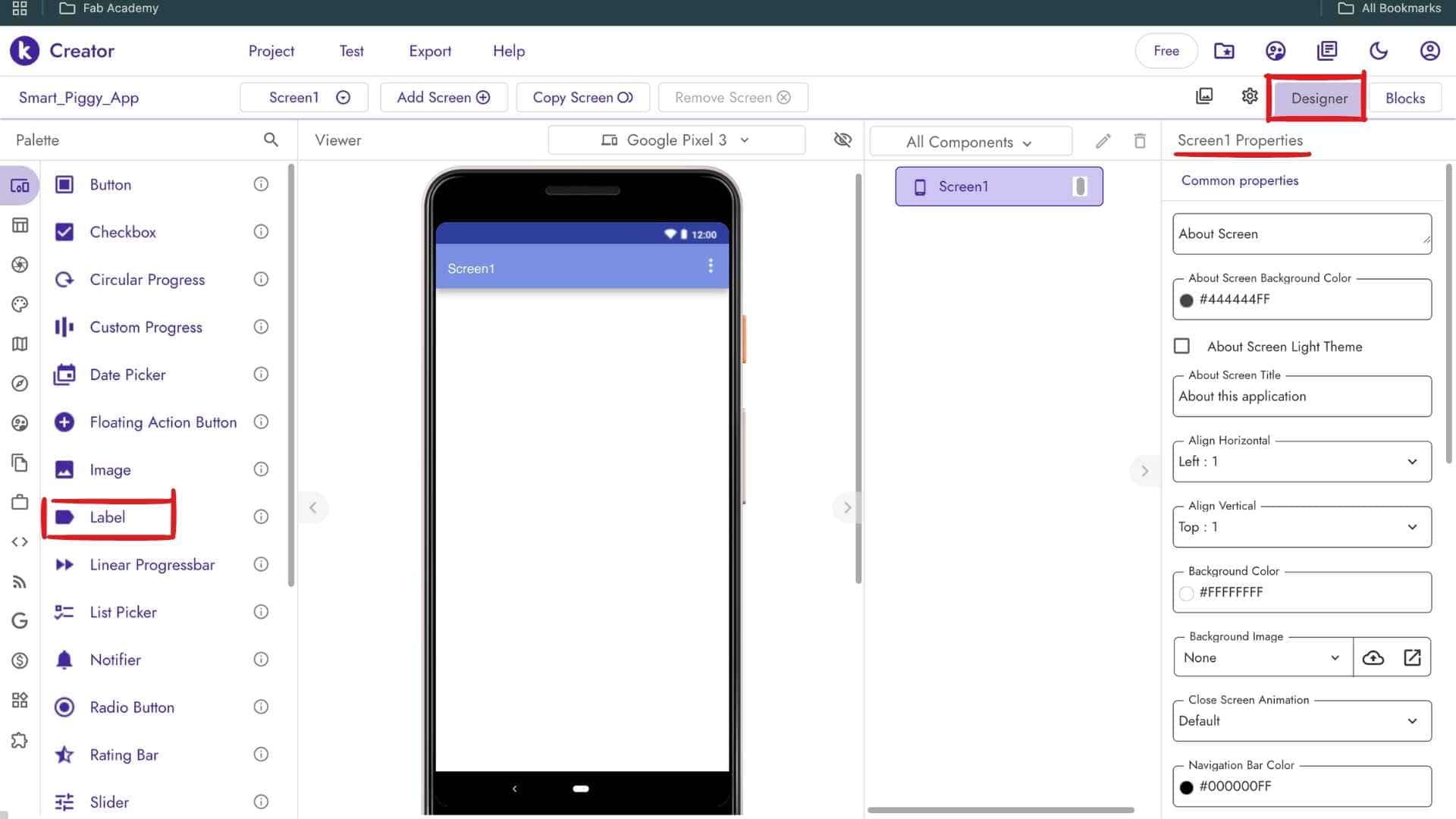
Task: Click the Kodular Creator logo
Action: (x=24, y=51)
